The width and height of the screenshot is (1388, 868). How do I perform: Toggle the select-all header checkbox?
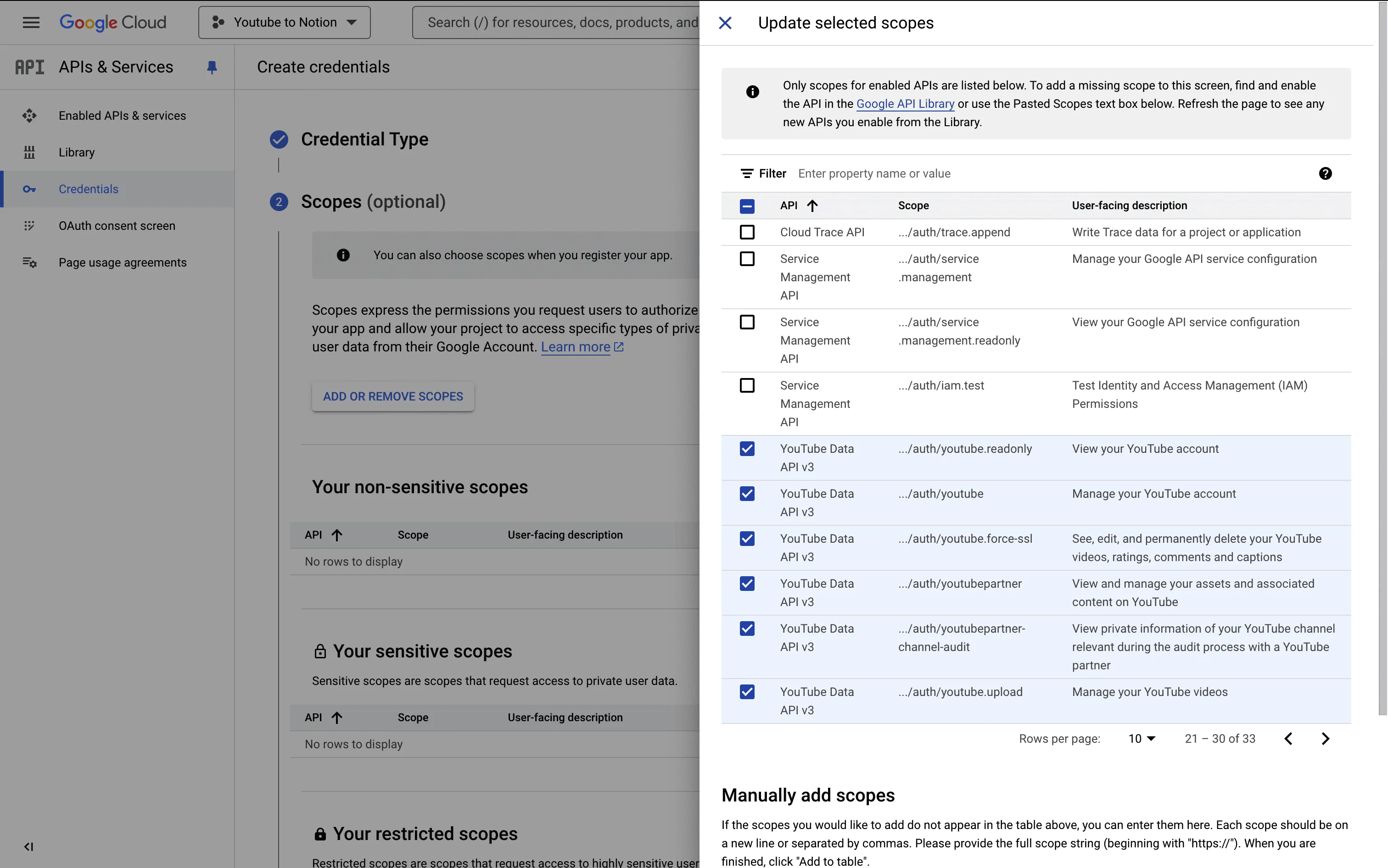point(747,206)
